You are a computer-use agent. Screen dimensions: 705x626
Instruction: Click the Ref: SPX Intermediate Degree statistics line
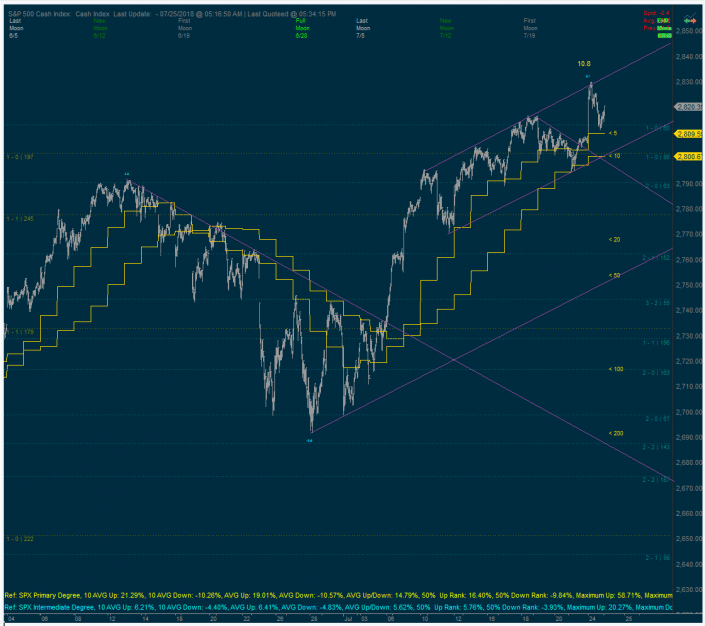[338, 608]
